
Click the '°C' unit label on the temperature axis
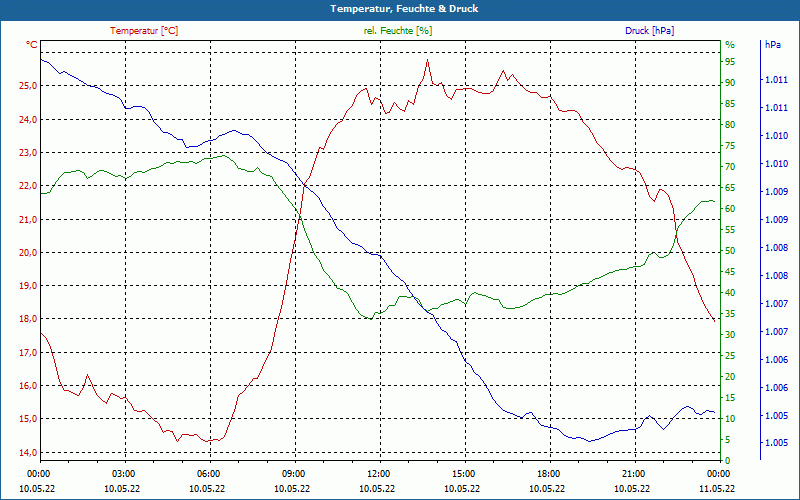[31, 45]
